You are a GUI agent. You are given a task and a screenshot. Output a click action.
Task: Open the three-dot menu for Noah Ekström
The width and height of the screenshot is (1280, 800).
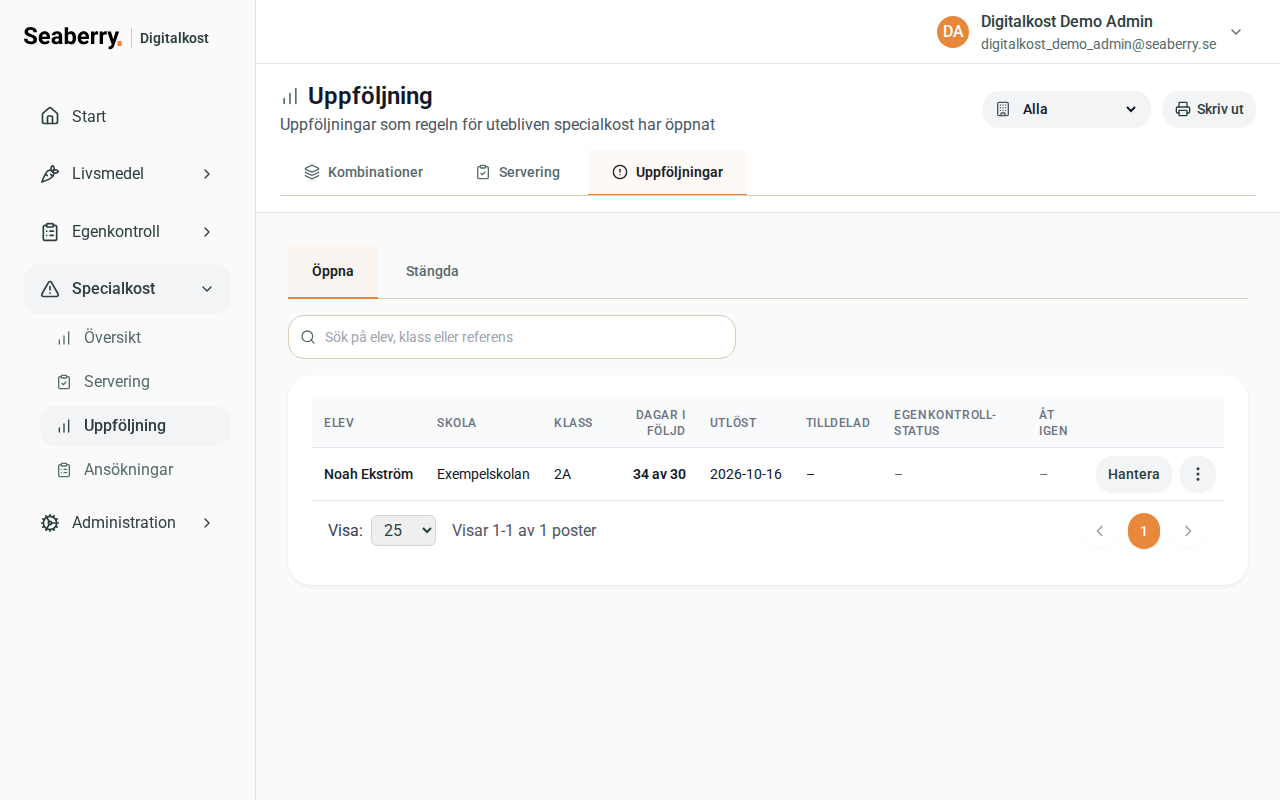click(1198, 474)
